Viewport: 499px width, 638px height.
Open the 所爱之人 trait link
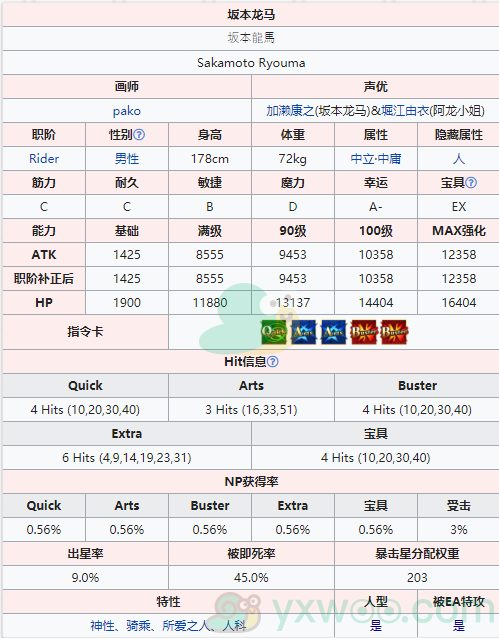click(x=186, y=625)
